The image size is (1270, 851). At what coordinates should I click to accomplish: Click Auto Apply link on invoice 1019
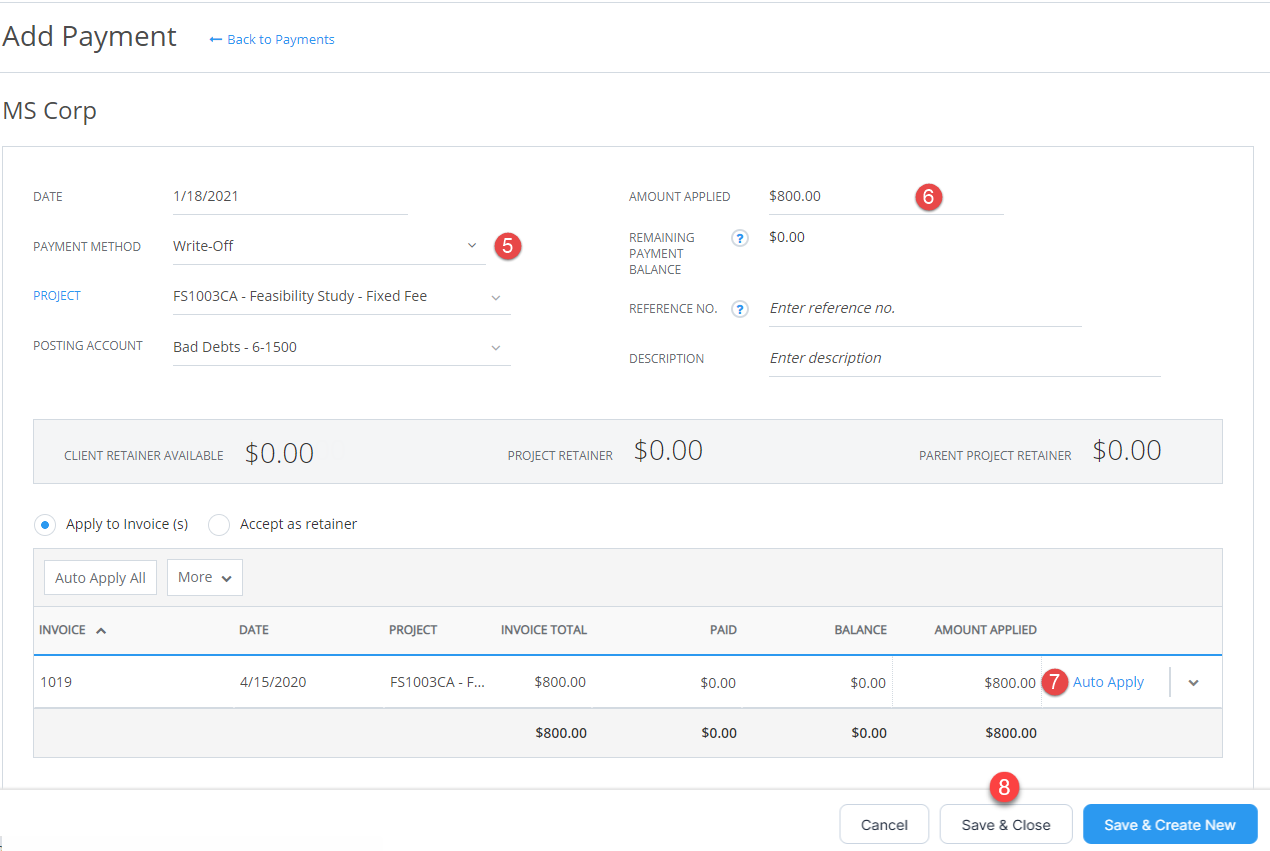click(1108, 682)
